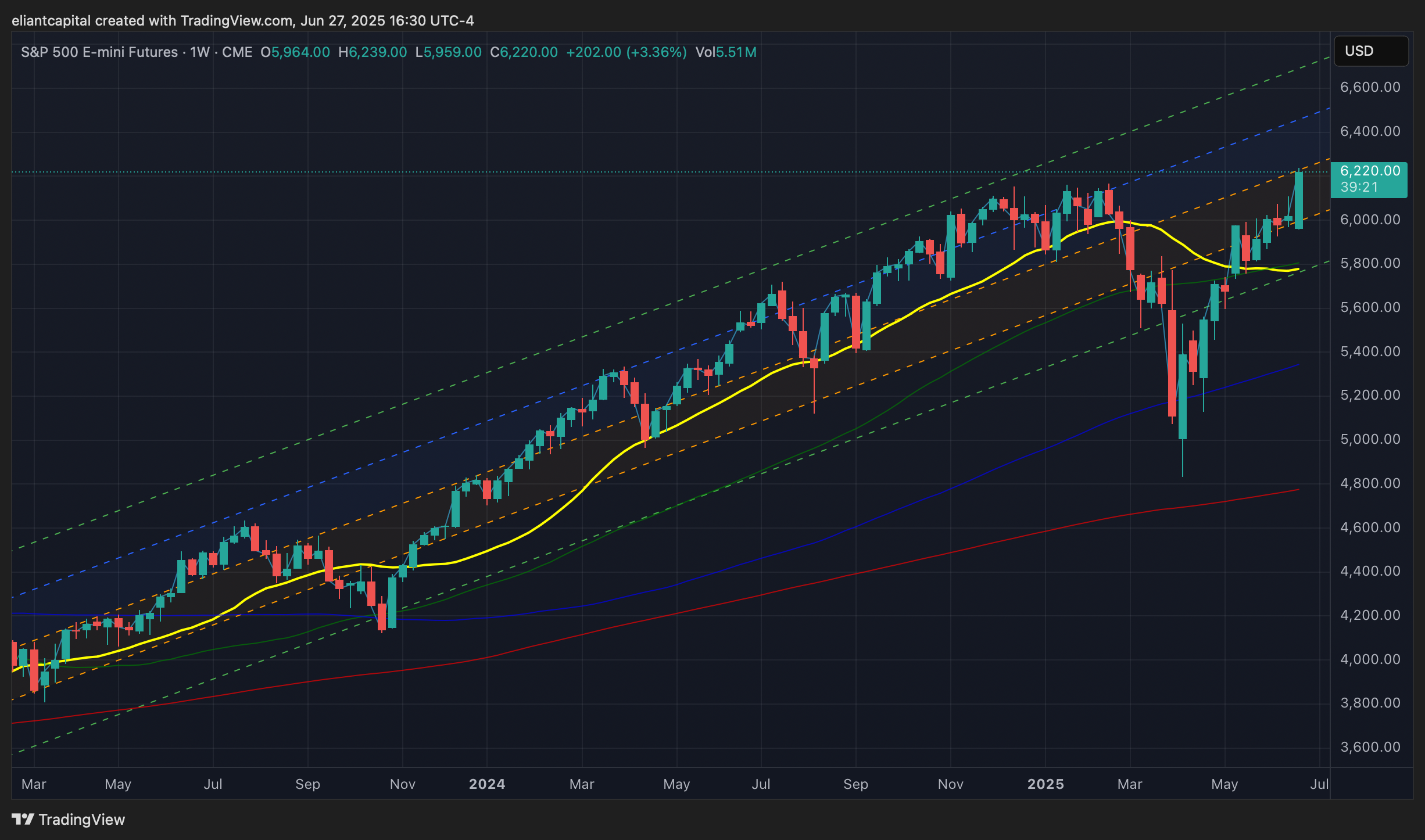Click the 2025 year label on time axis
This screenshot has width=1425, height=840.
coord(1046,784)
